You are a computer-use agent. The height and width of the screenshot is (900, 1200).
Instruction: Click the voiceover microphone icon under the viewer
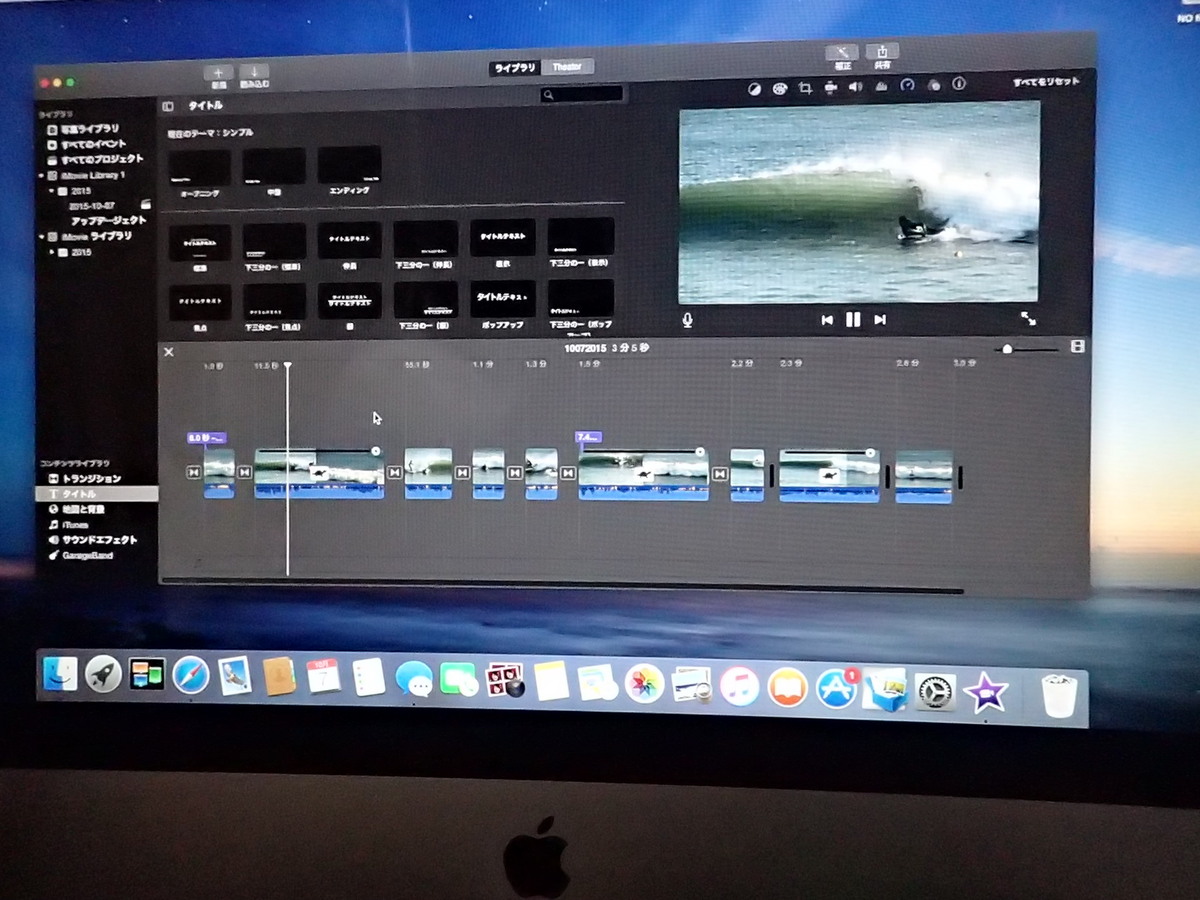point(687,320)
